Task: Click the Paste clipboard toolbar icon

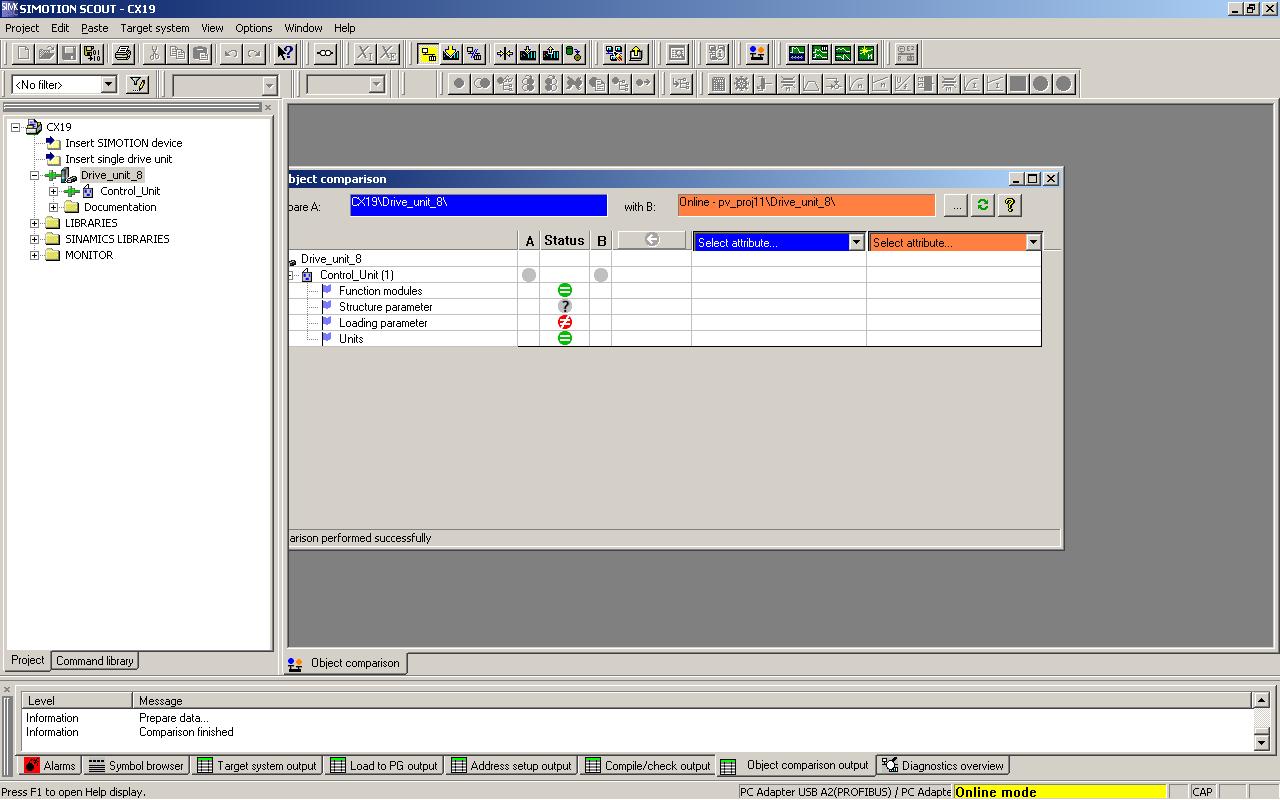Action: coord(201,54)
